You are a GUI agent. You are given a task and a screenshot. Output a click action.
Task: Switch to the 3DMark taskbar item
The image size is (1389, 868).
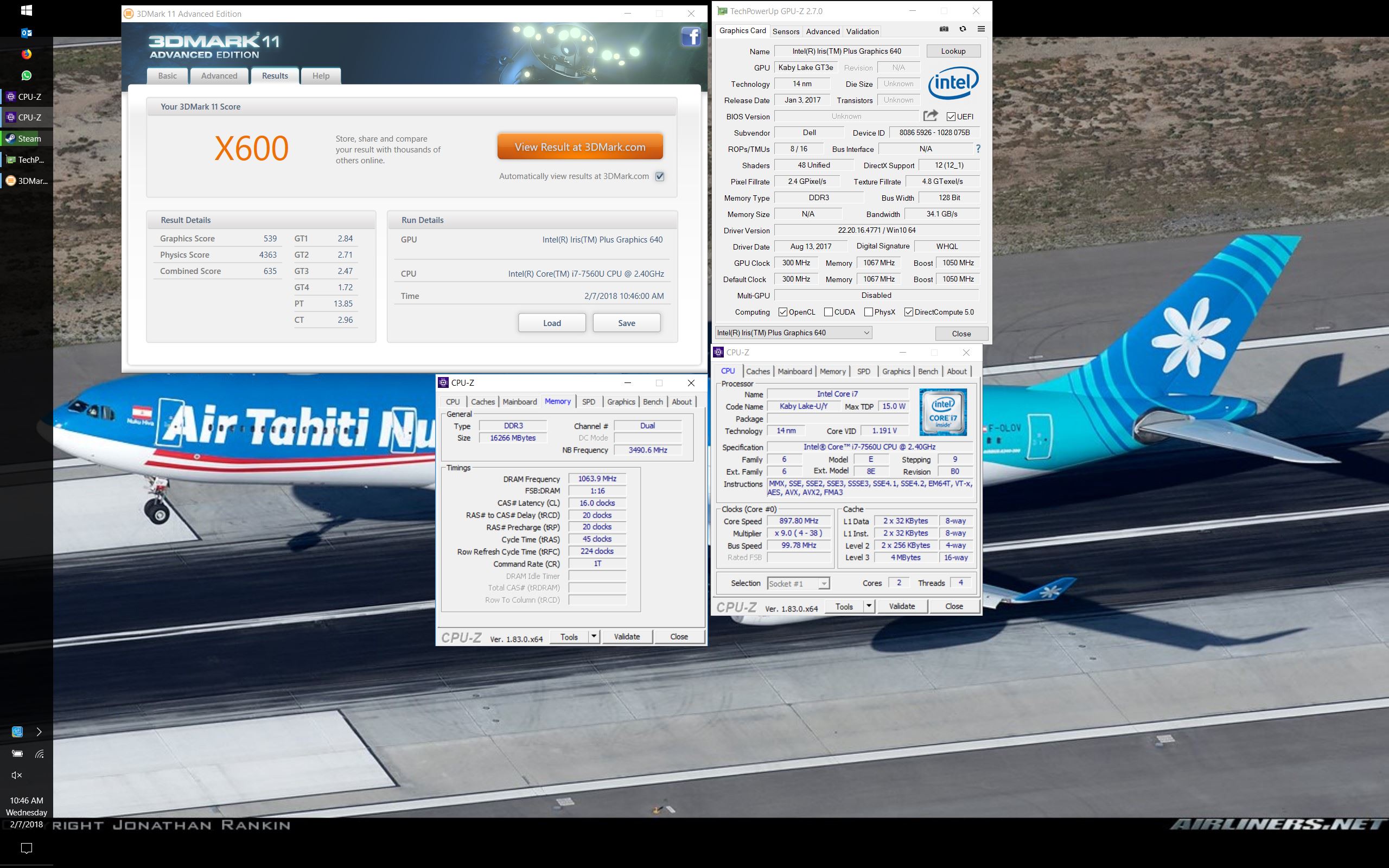pyautogui.click(x=27, y=181)
